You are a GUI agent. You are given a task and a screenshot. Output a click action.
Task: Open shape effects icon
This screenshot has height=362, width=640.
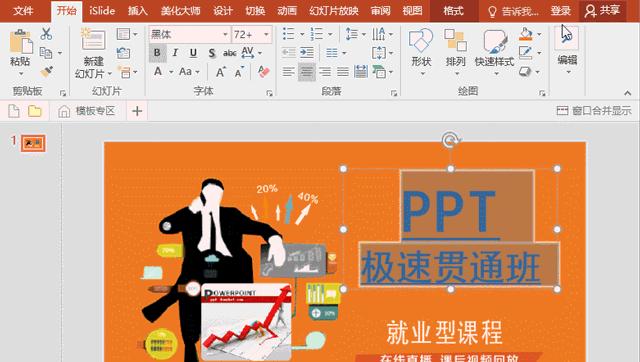(525, 72)
